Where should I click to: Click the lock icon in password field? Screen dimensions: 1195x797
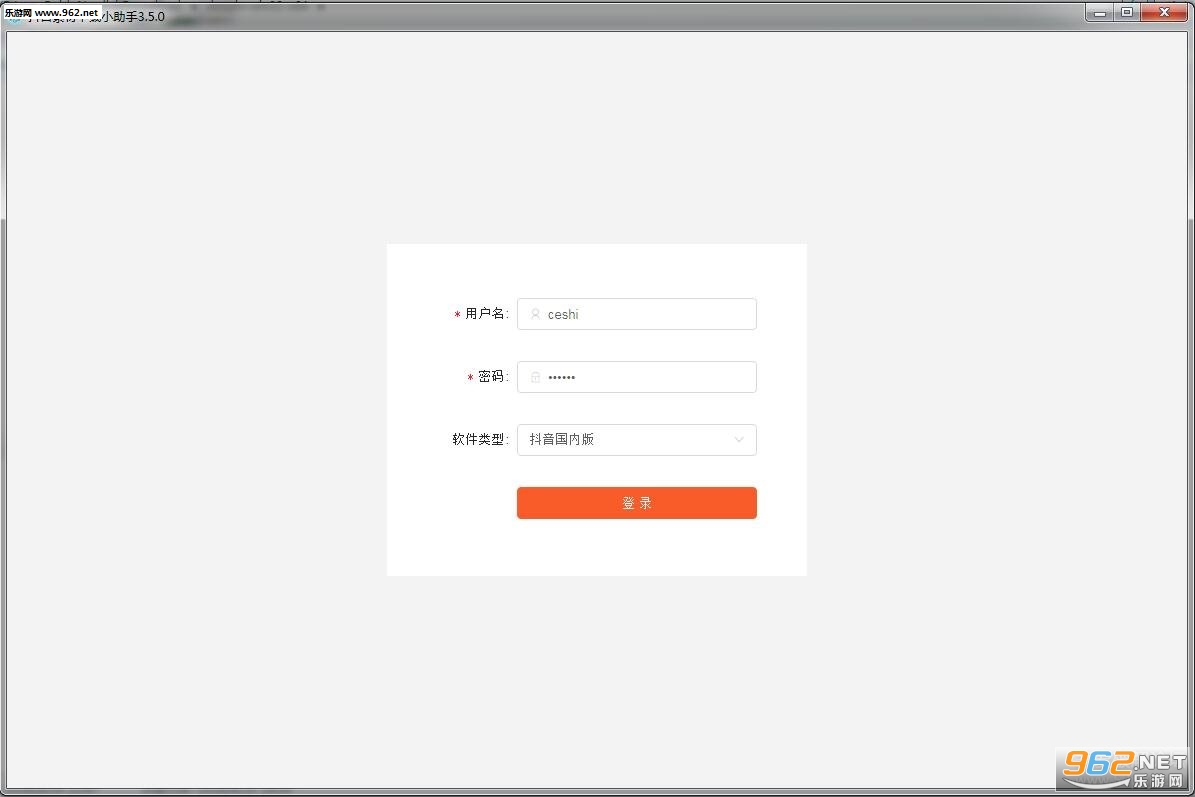535,377
